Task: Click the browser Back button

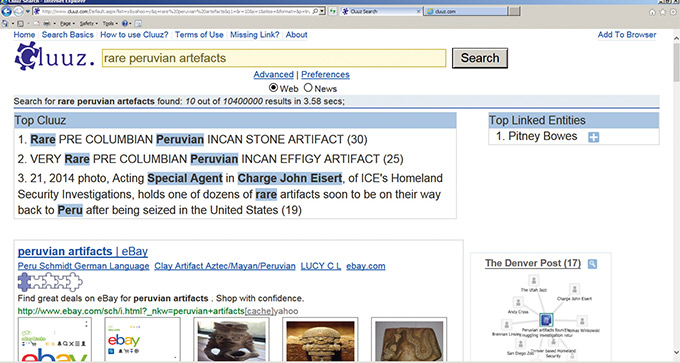Action: (6, 11)
